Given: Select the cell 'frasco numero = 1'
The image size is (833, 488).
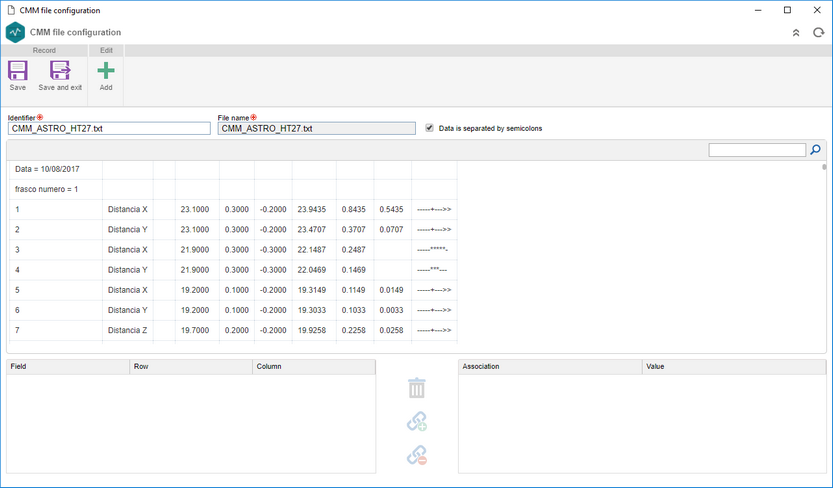Looking at the screenshot, I should 56,190.
